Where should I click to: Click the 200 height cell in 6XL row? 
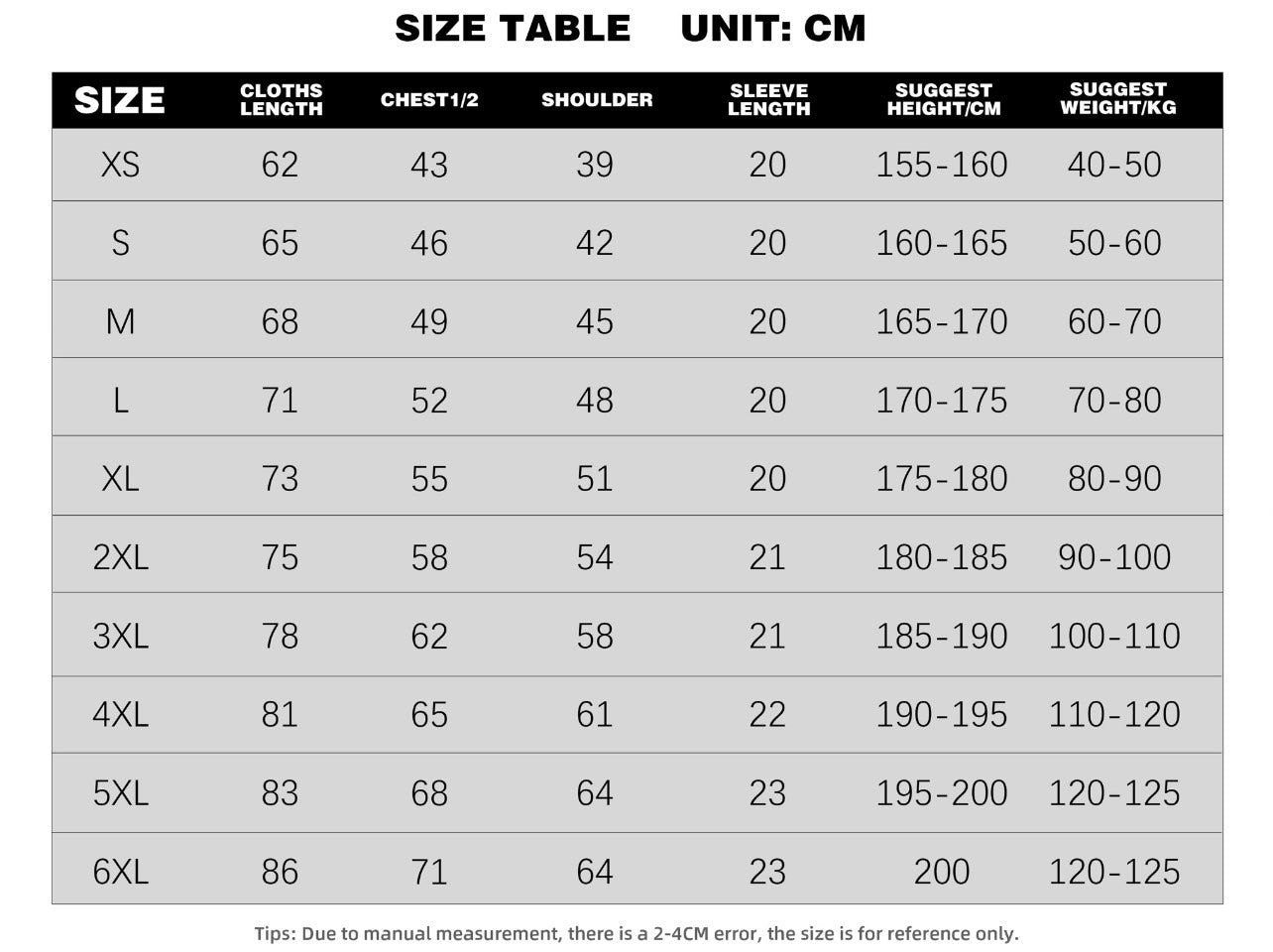[x=941, y=872]
